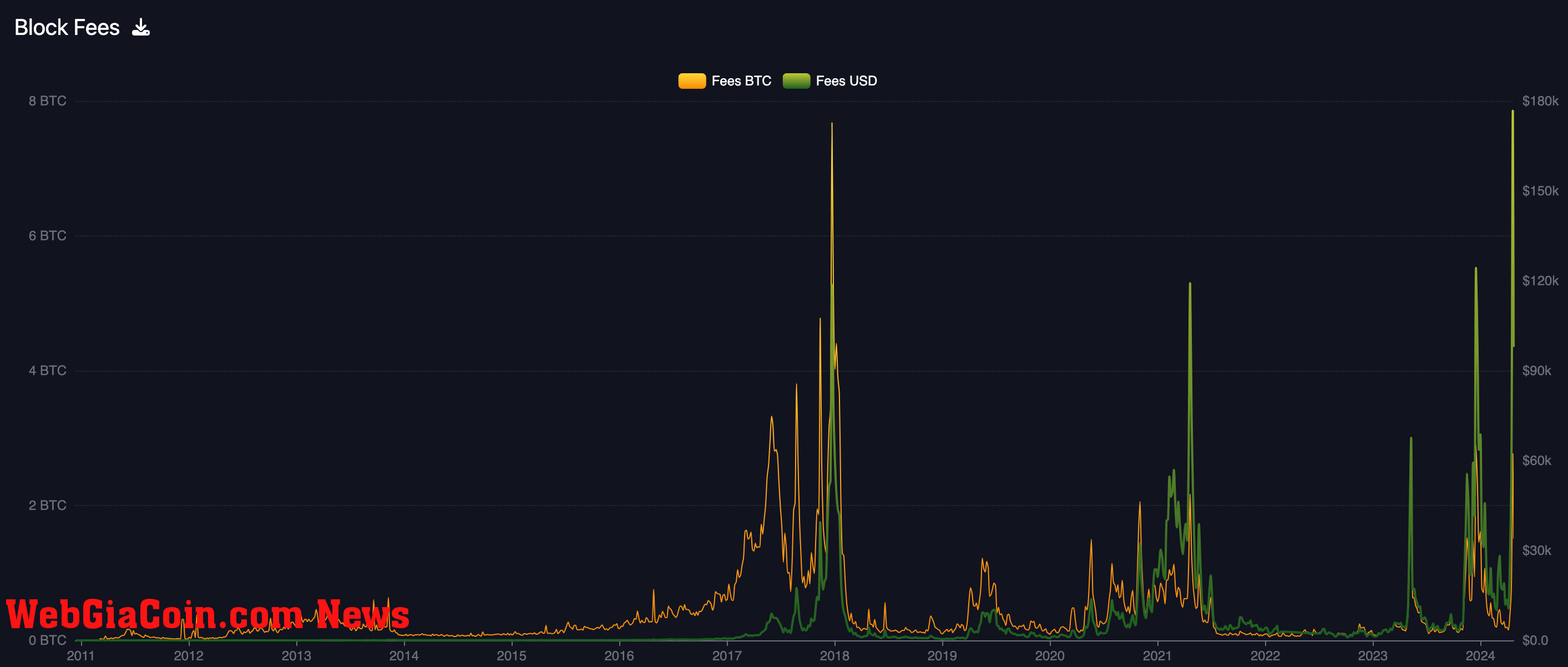1568x667 pixels.
Task: Click the 2016 year tick label
Action: point(619,656)
